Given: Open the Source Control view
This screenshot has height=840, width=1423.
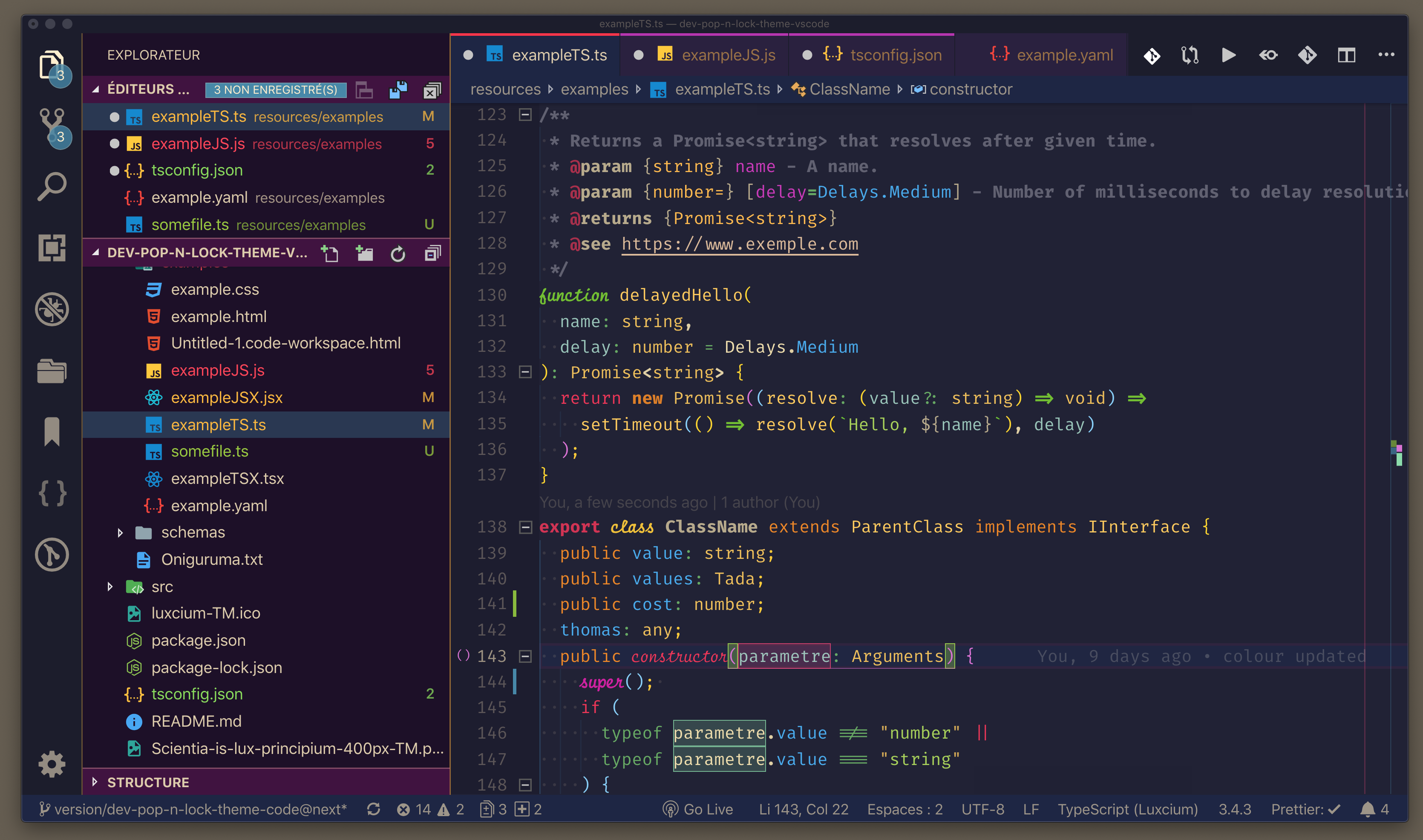Looking at the screenshot, I should point(52,124).
